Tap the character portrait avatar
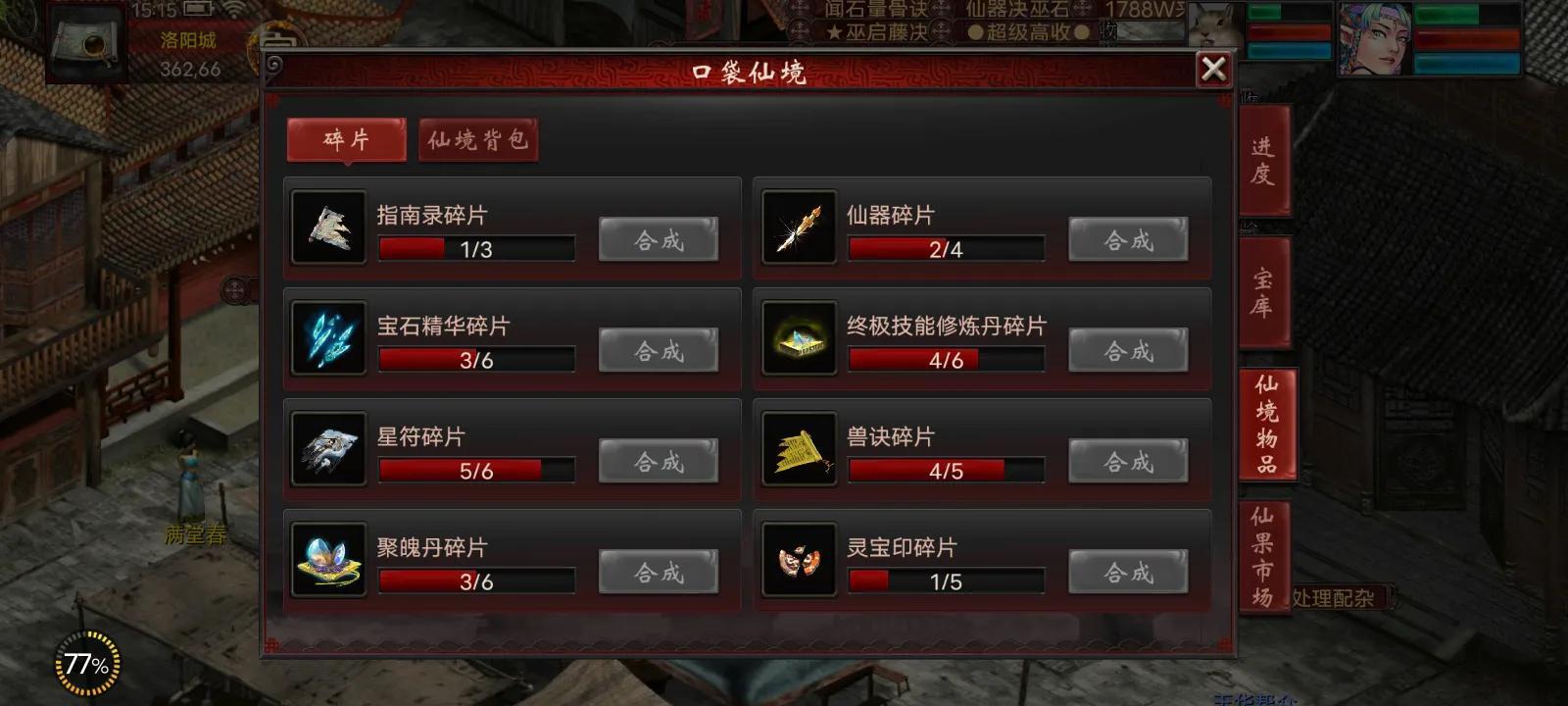The height and width of the screenshot is (706, 1568). [x=1375, y=39]
